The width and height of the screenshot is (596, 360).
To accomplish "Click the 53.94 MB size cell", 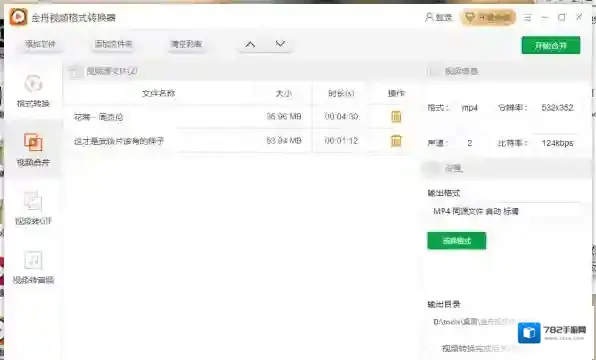I will coord(284,141).
